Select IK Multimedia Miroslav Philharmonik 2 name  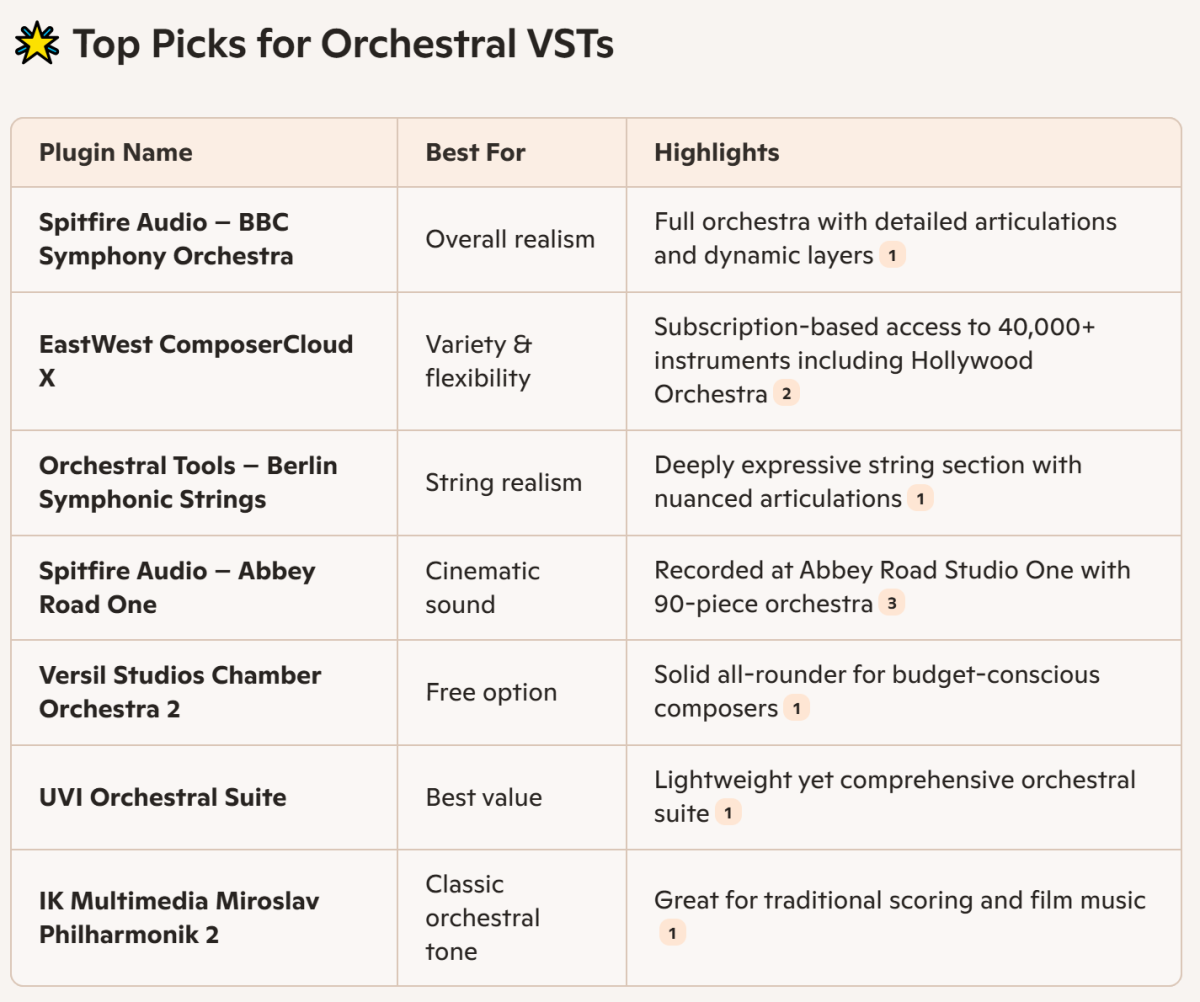point(179,918)
